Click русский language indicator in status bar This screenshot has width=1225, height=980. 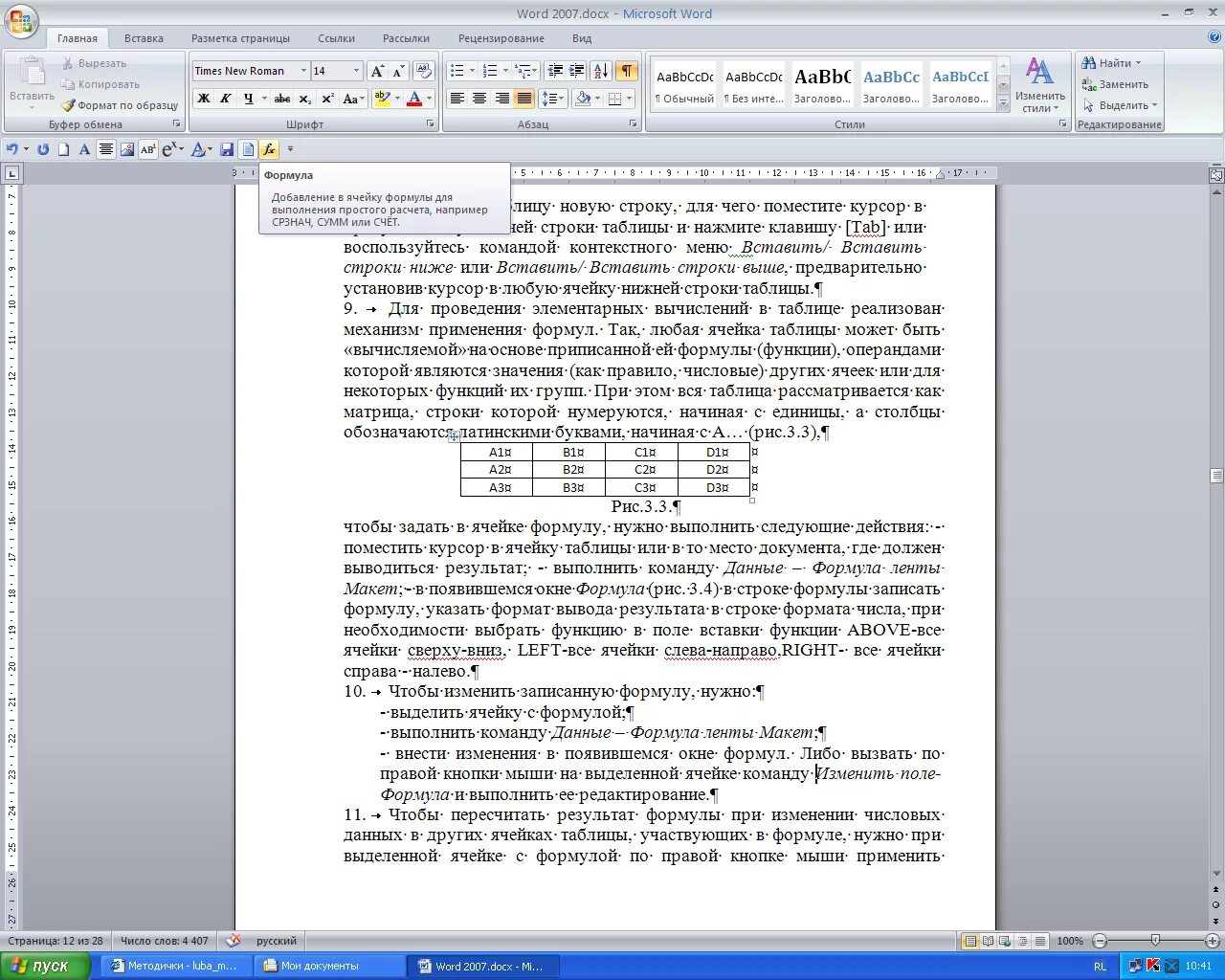[277, 941]
